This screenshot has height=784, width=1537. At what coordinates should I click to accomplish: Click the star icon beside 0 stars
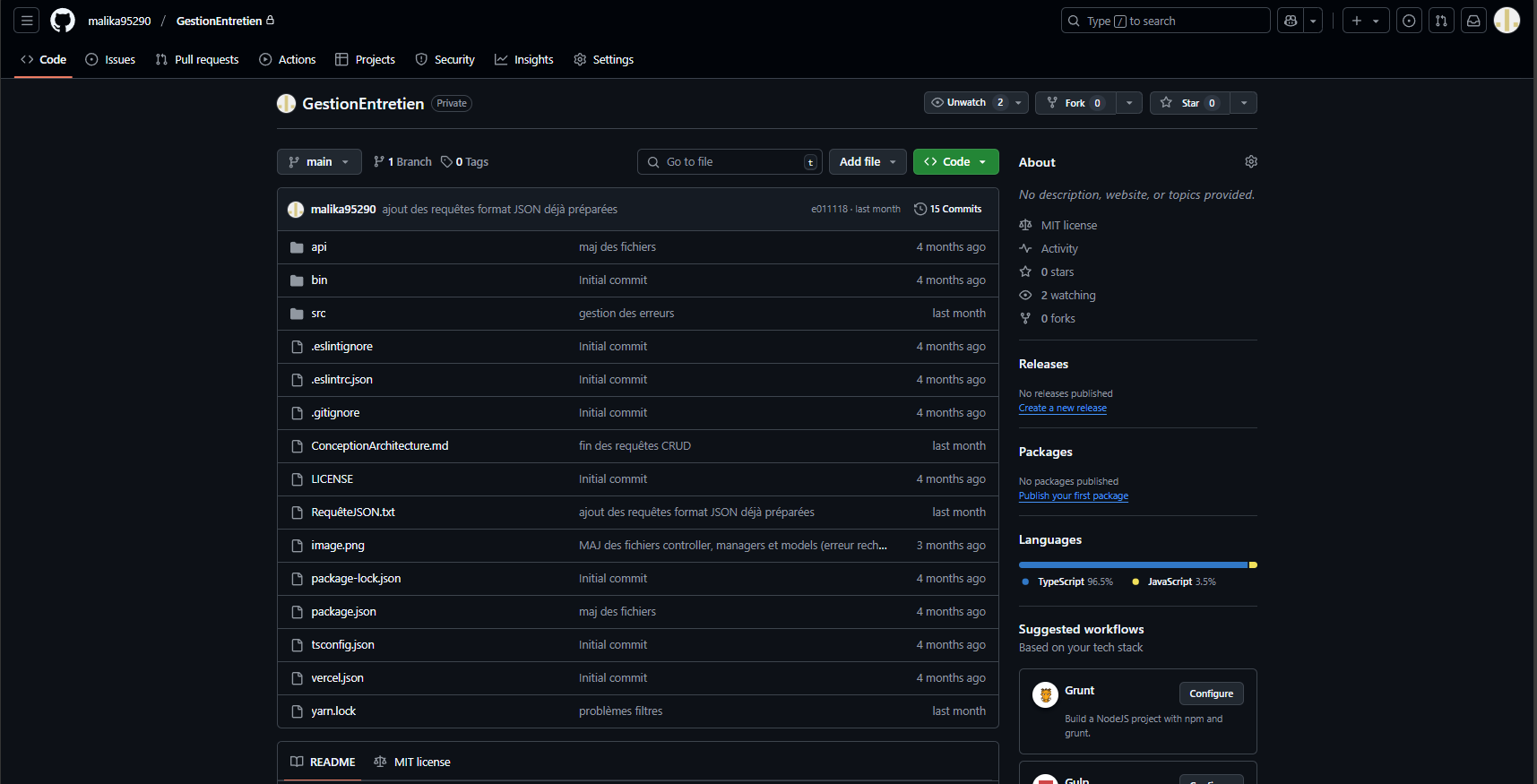[1025, 271]
